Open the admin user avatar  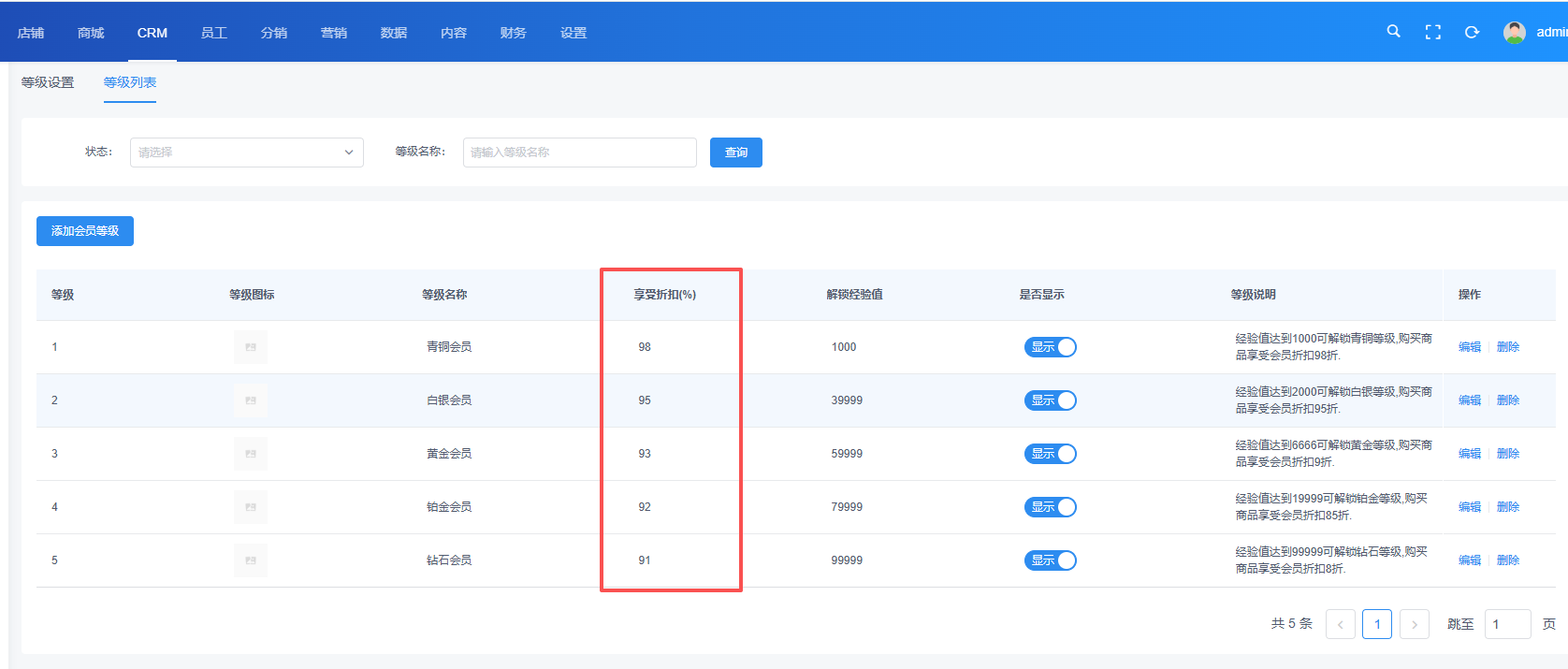(x=1514, y=33)
